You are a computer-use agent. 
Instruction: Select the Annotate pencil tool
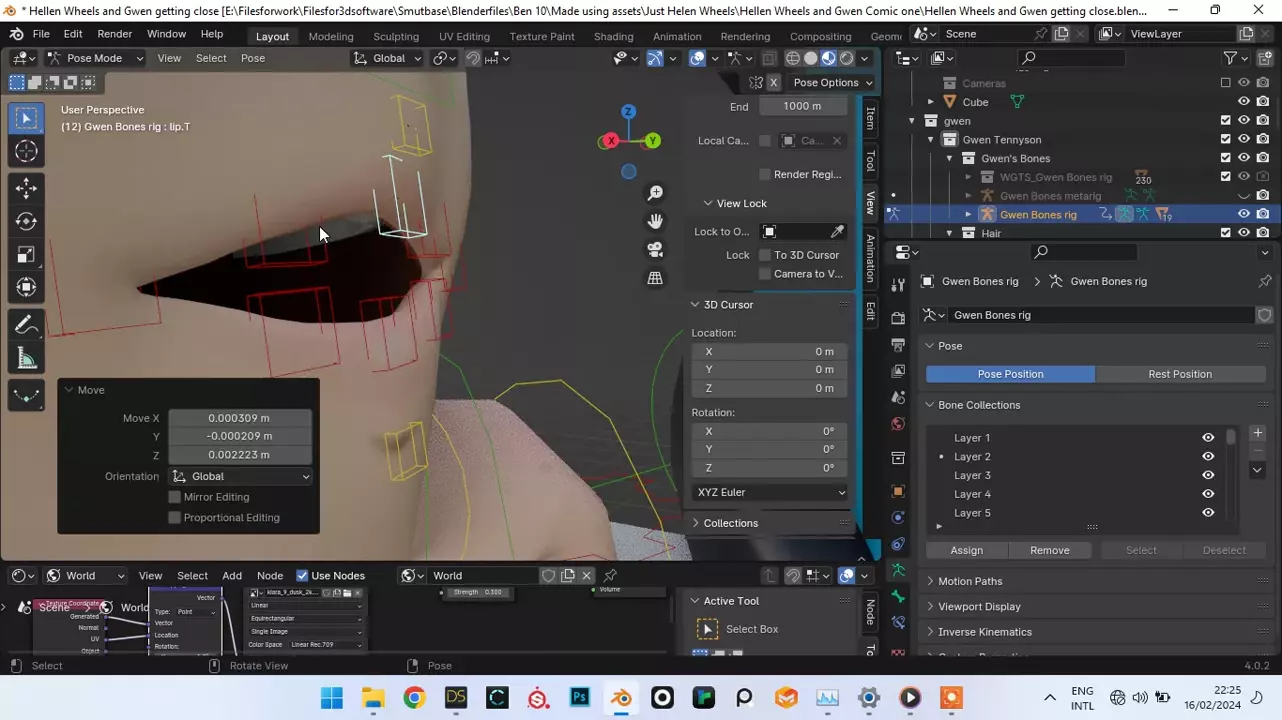(x=27, y=325)
